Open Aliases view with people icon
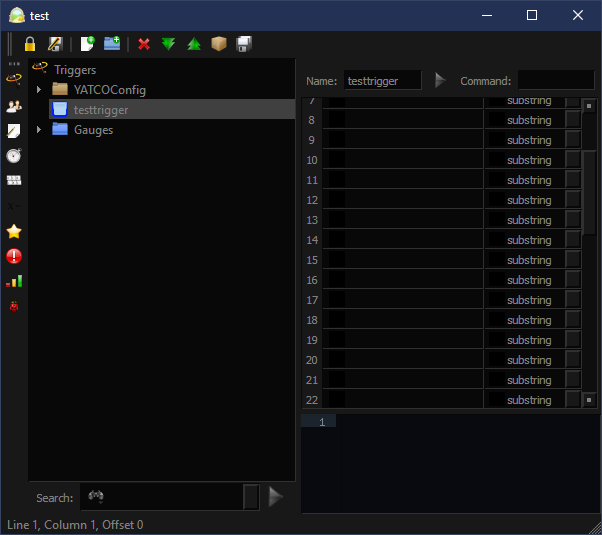 (14, 106)
